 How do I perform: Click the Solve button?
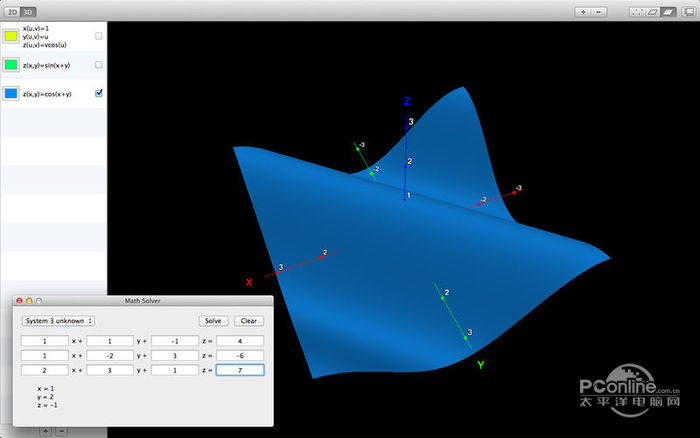click(213, 321)
